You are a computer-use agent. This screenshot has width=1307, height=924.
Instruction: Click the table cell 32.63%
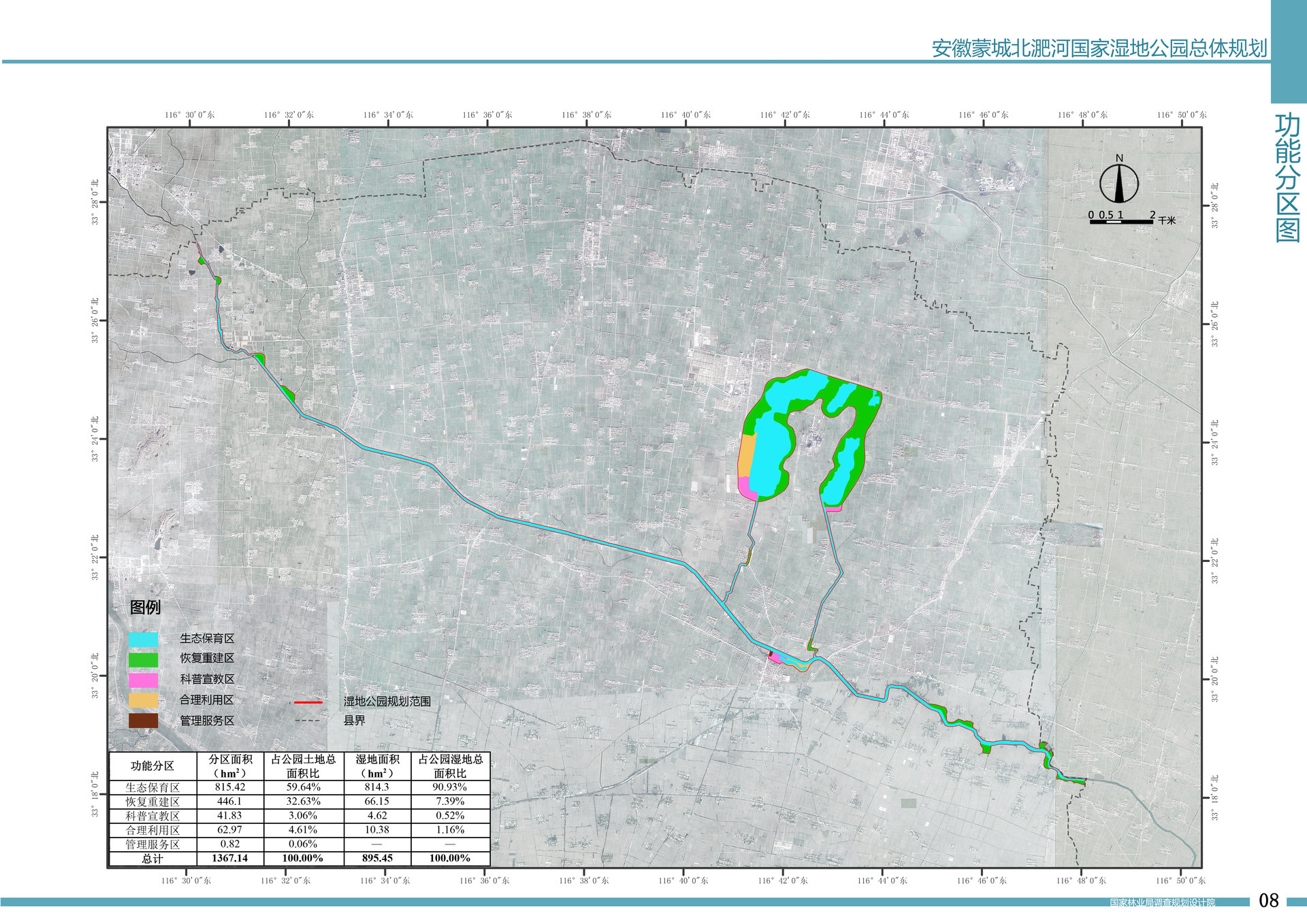[303, 802]
